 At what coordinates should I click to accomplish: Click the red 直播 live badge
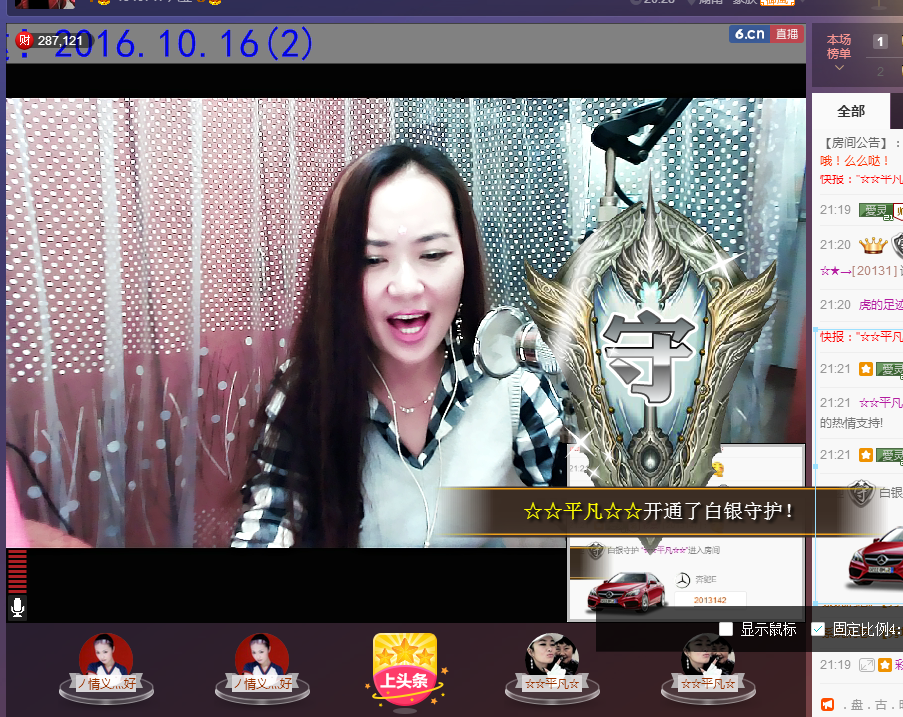[787, 34]
